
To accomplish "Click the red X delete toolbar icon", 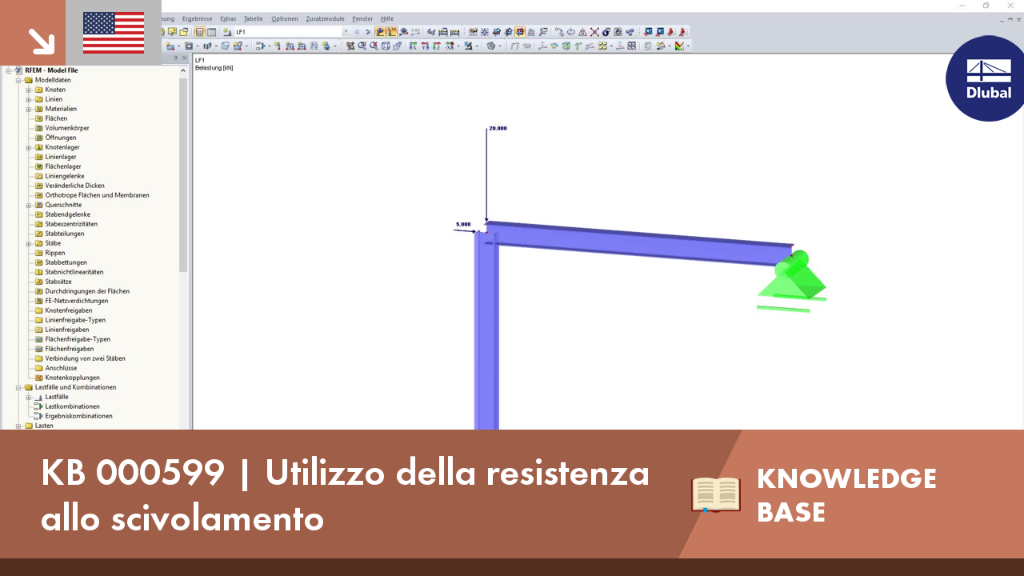I will (x=594, y=32).
